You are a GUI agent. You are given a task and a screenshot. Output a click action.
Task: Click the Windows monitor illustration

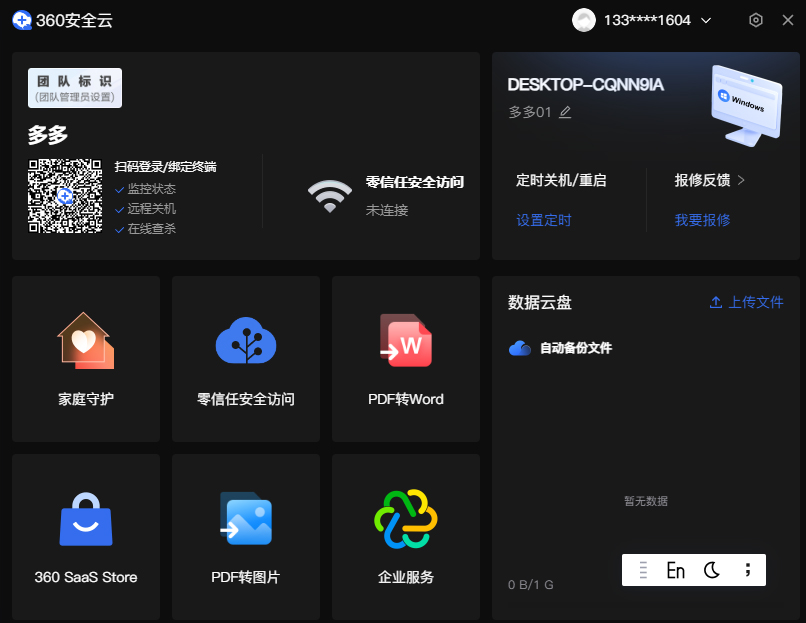(x=747, y=105)
